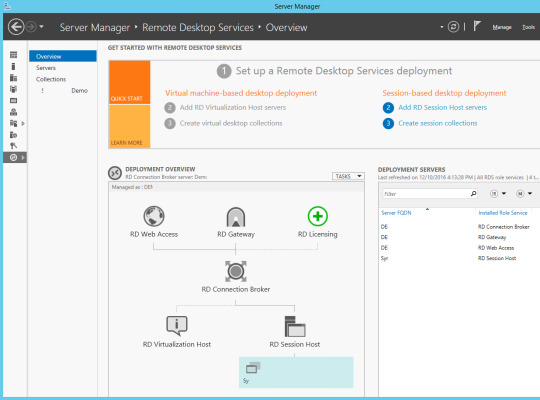540x400 pixels.
Task: Open IIS server-with-globe sidebar icon
Action: (x=13, y=134)
